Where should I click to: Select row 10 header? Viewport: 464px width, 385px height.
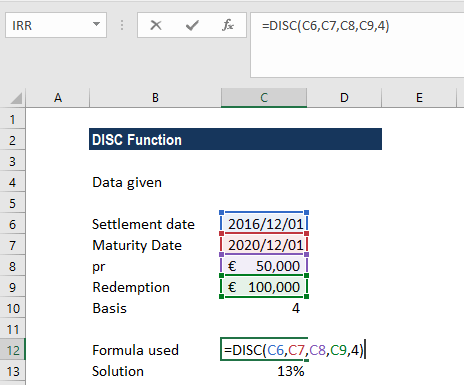click(13, 308)
